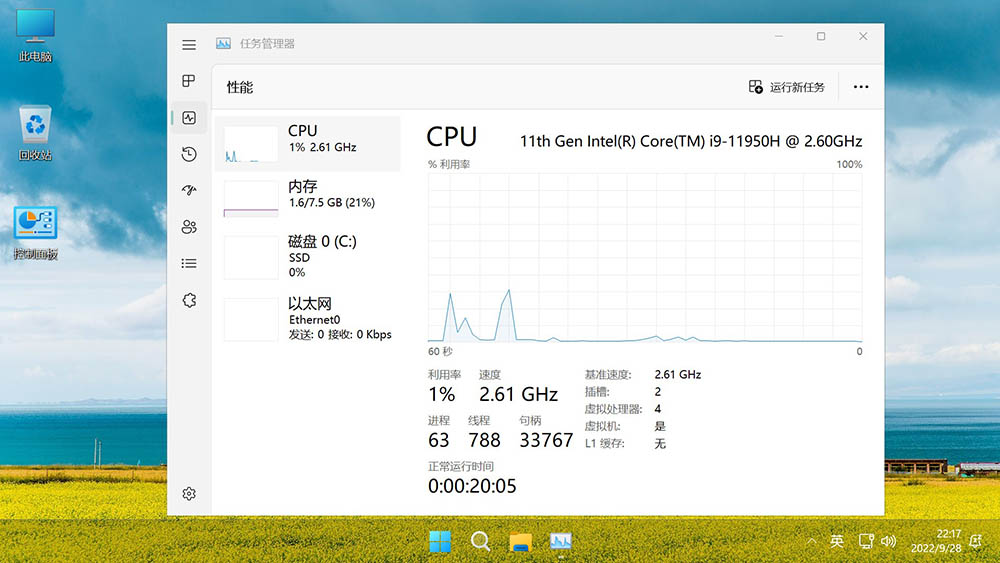Select the 内存 performance item
The image size is (1000, 563).
(308, 198)
